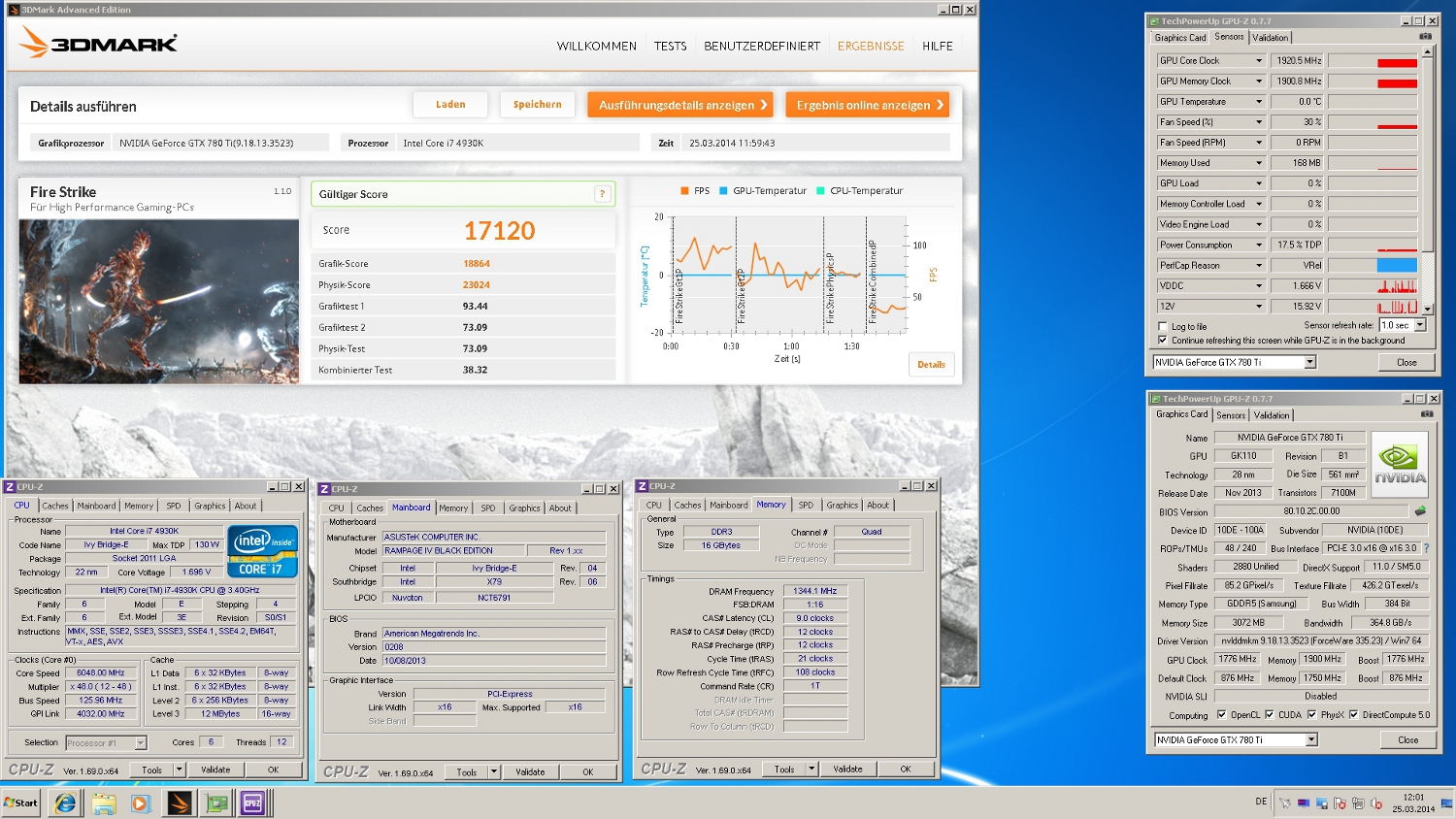
Task: Click Ausführungsdetails anzeigen button
Action: (x=680, y=105)
